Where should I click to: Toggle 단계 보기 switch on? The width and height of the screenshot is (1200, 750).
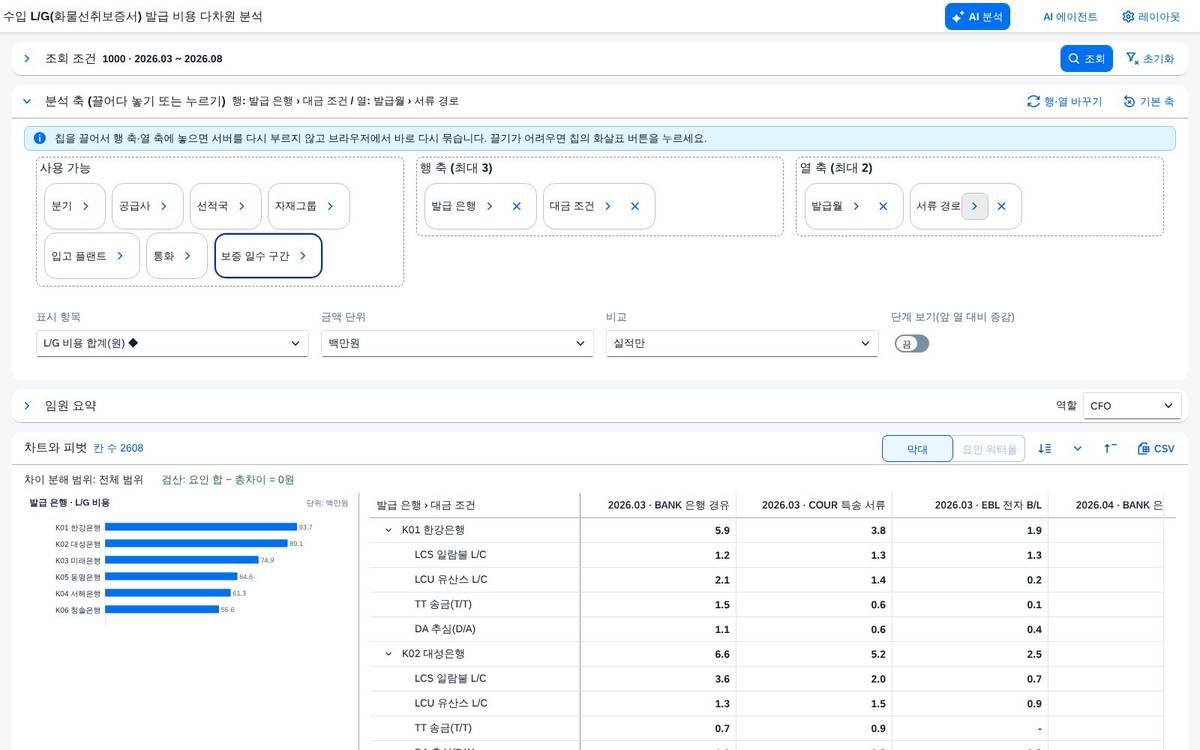click(912, 344)
